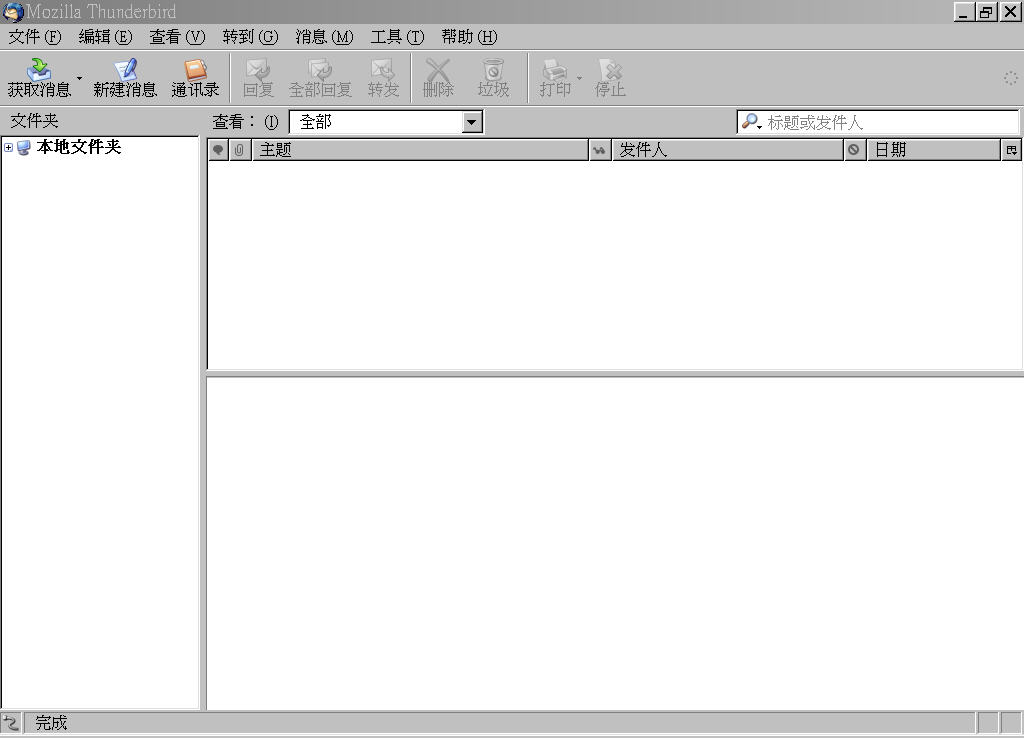Open the 查看 view filter dropdown 全部
Image resolution: width=1024 pixels, height=738 pixels.
[386, 122]
